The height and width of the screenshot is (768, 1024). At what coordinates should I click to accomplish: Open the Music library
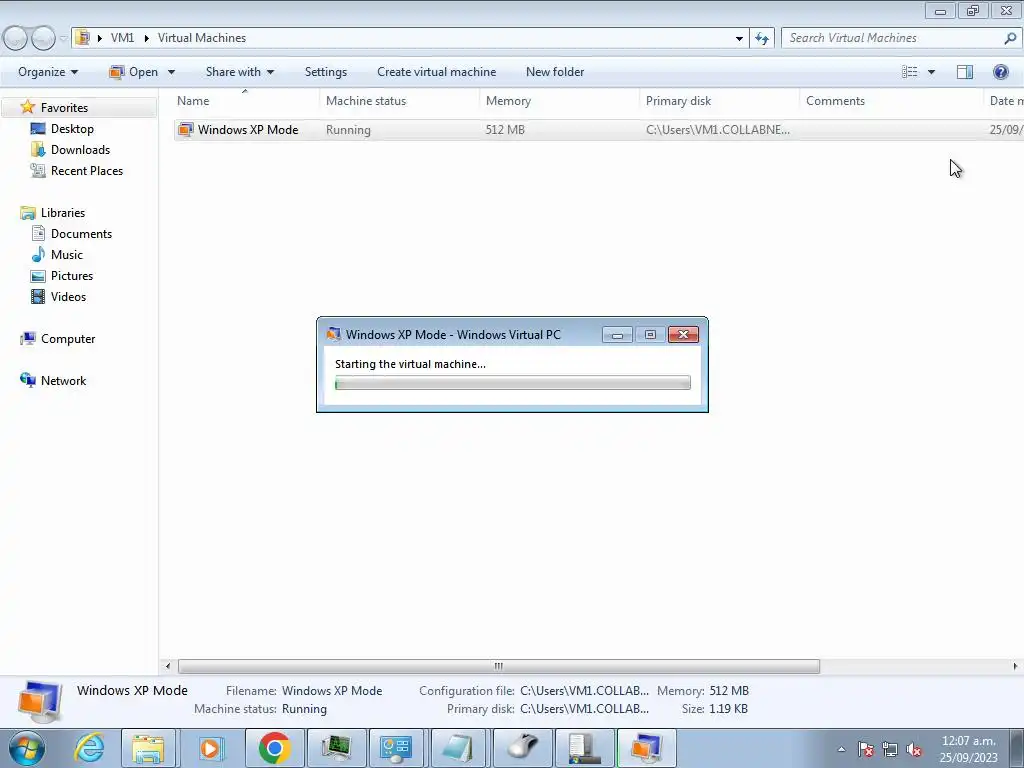(x=67, y=255)
